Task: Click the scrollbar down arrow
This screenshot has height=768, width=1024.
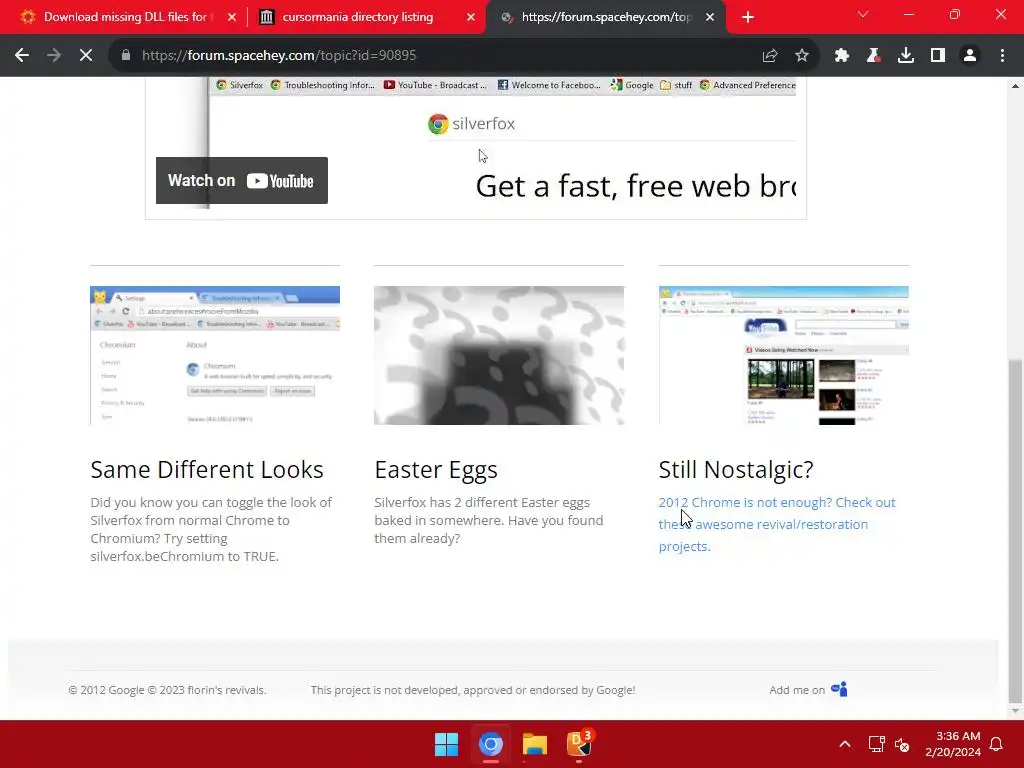Action: (1015, 711)
